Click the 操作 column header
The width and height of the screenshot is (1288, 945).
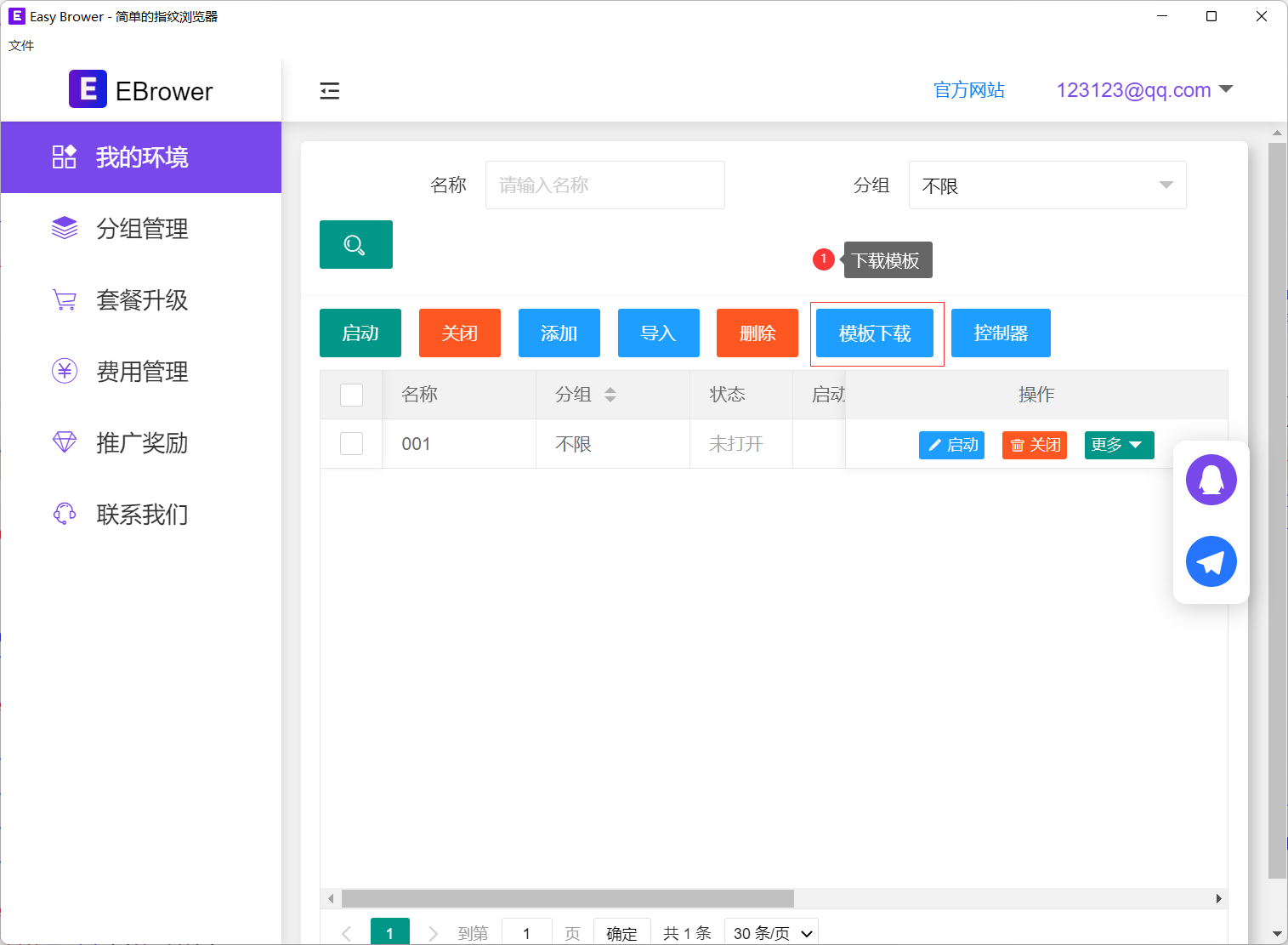point(1036,395)
